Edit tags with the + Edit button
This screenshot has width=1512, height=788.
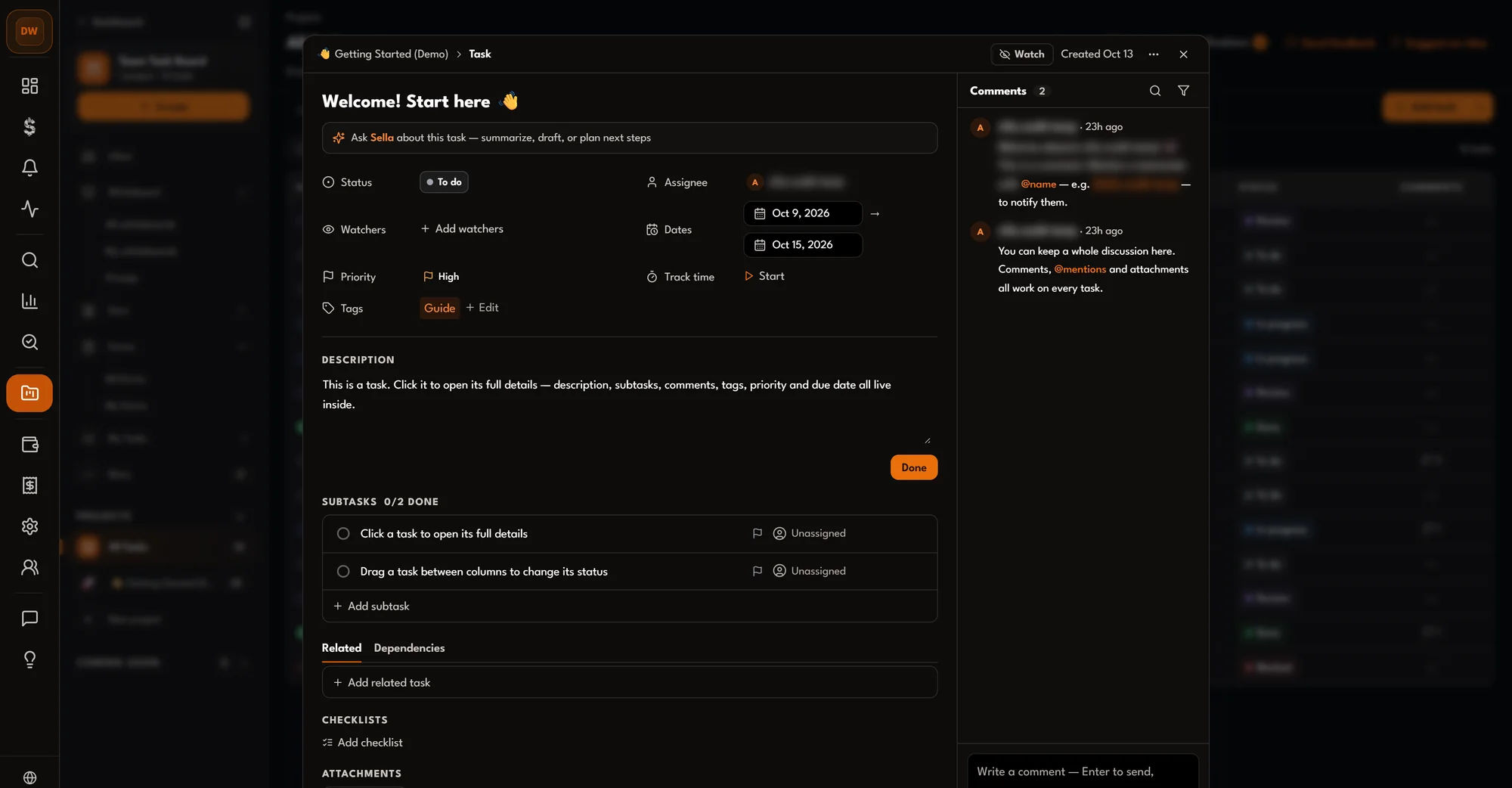(482, 308)
